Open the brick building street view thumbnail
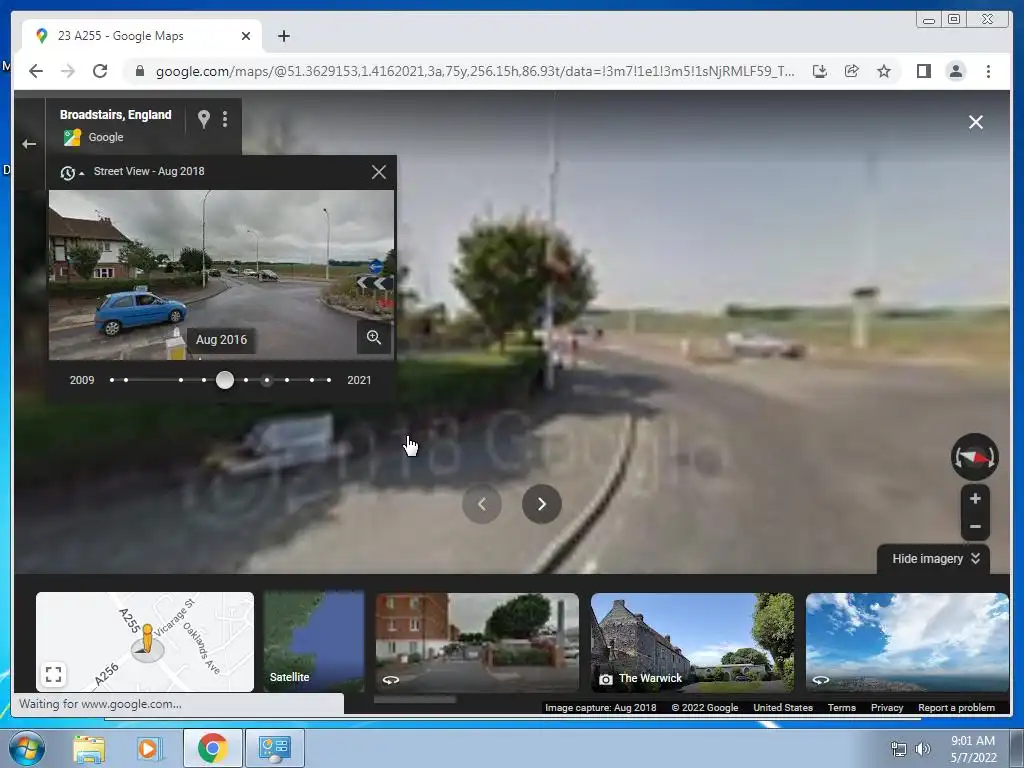The height and width of the screenshot is (768, 1024). 477,642
